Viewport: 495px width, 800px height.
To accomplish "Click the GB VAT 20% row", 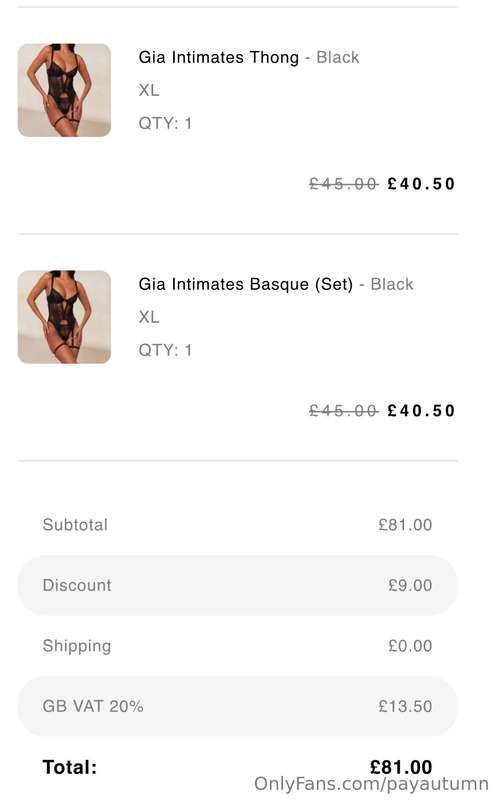I will pyautogui.click(x=237, y=706).
